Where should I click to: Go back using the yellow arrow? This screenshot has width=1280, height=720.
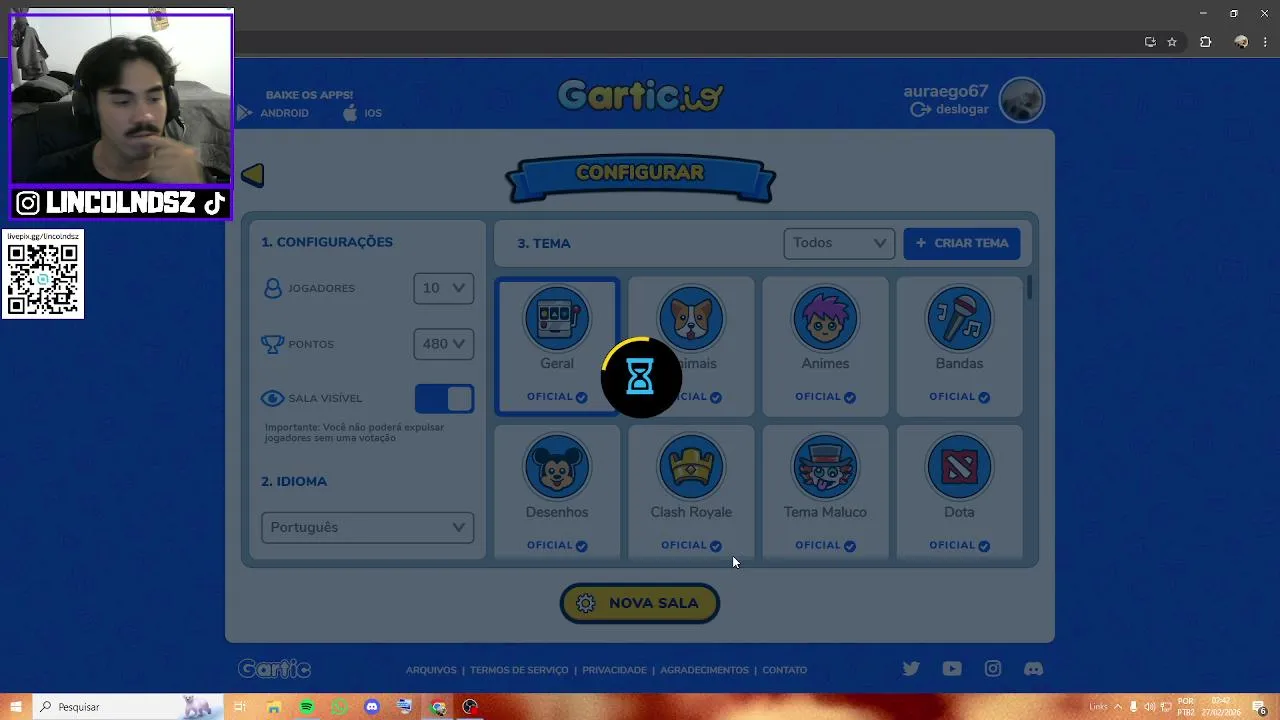click(x=253, y=175)
